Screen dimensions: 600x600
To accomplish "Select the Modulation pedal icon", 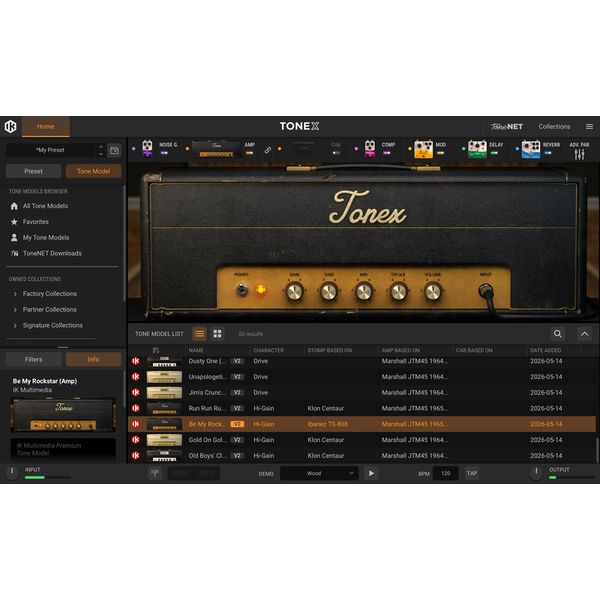I will click(x=424, y=149).
